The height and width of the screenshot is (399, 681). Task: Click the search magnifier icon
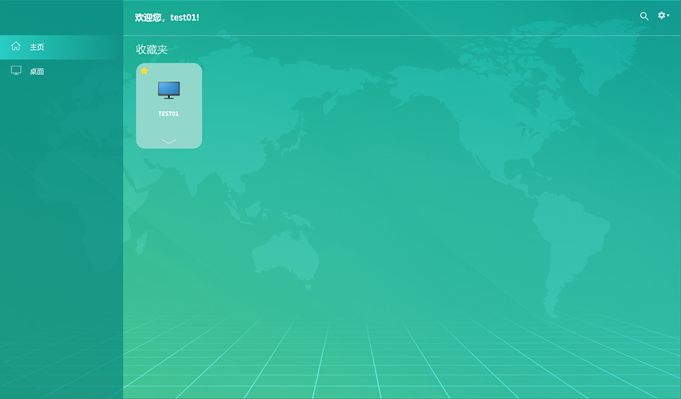(644, 16)
